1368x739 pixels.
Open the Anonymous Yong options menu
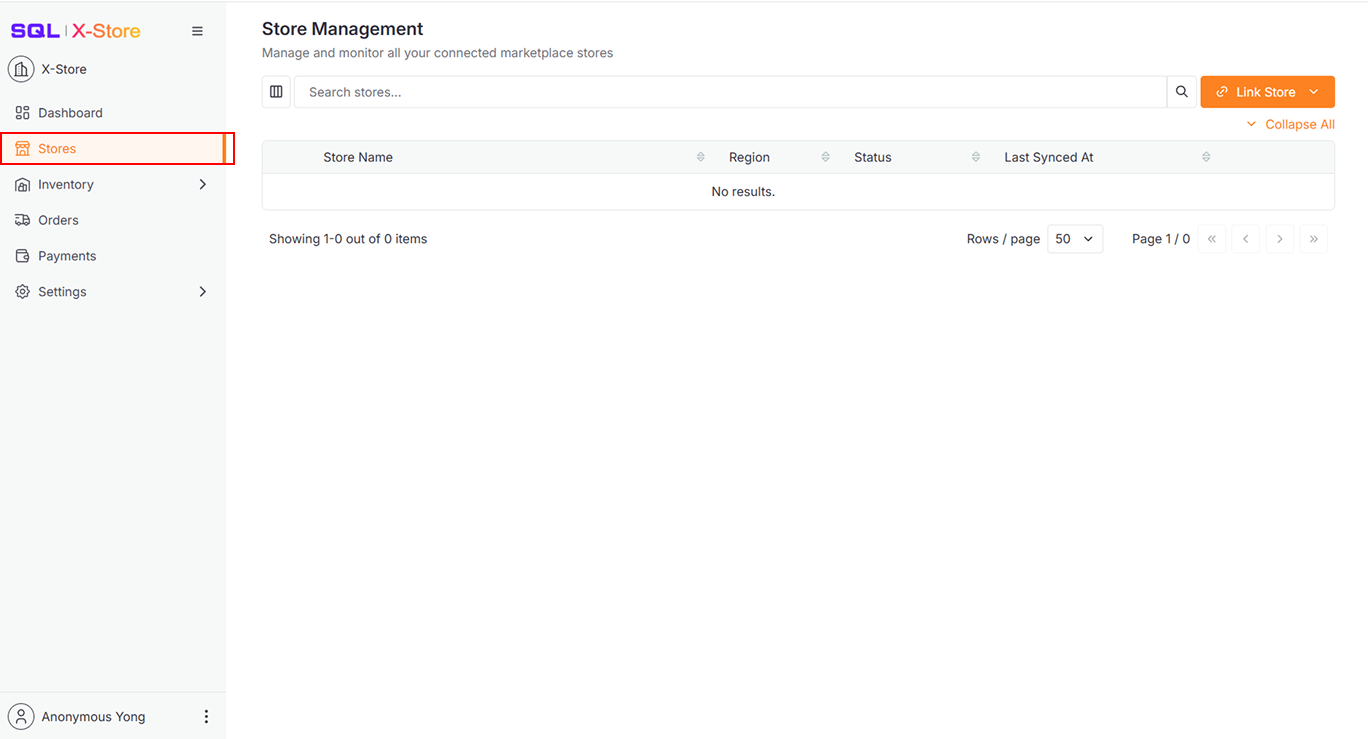206,716
